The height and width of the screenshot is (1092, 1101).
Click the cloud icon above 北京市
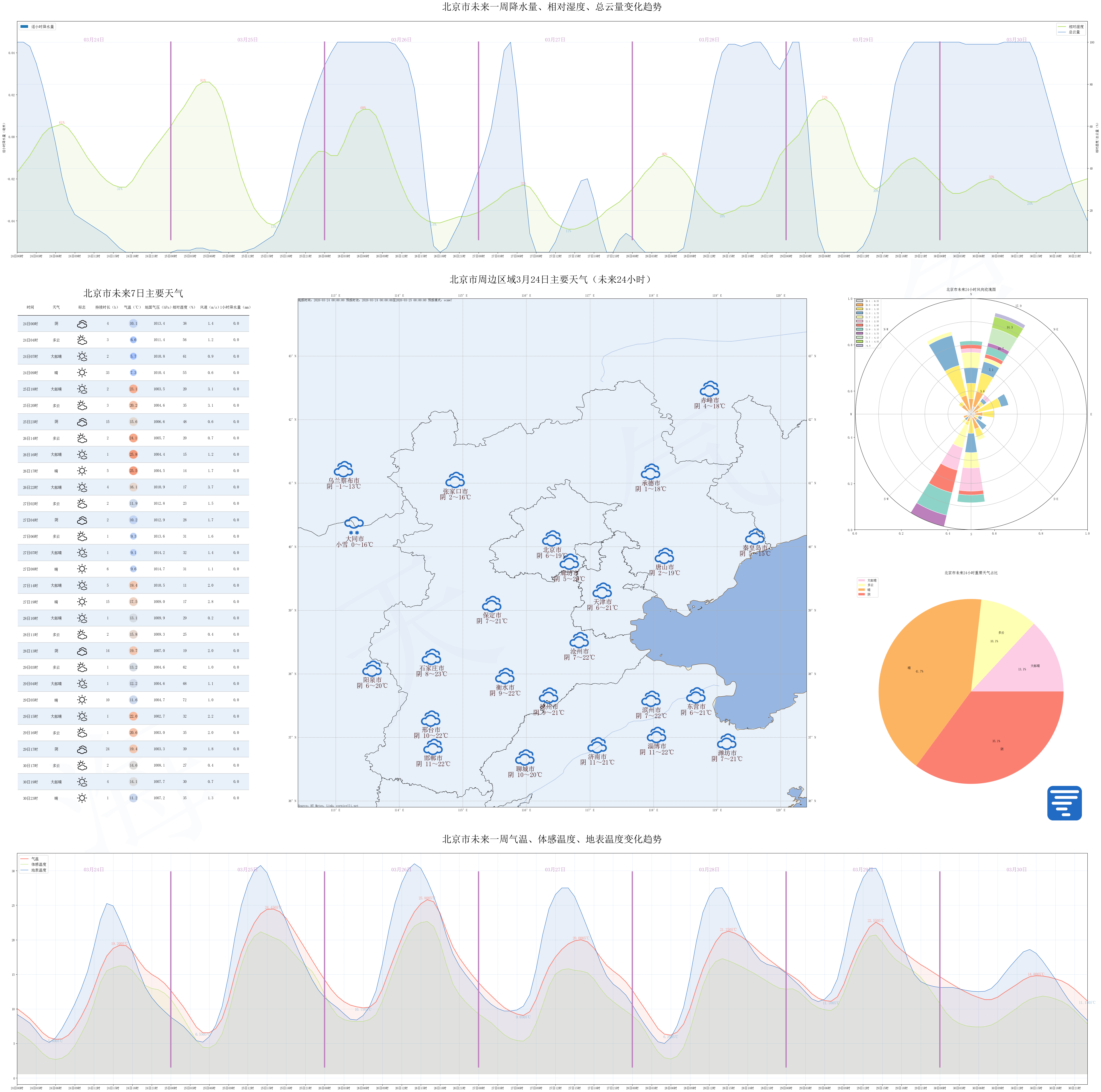[x=552, y=538]
